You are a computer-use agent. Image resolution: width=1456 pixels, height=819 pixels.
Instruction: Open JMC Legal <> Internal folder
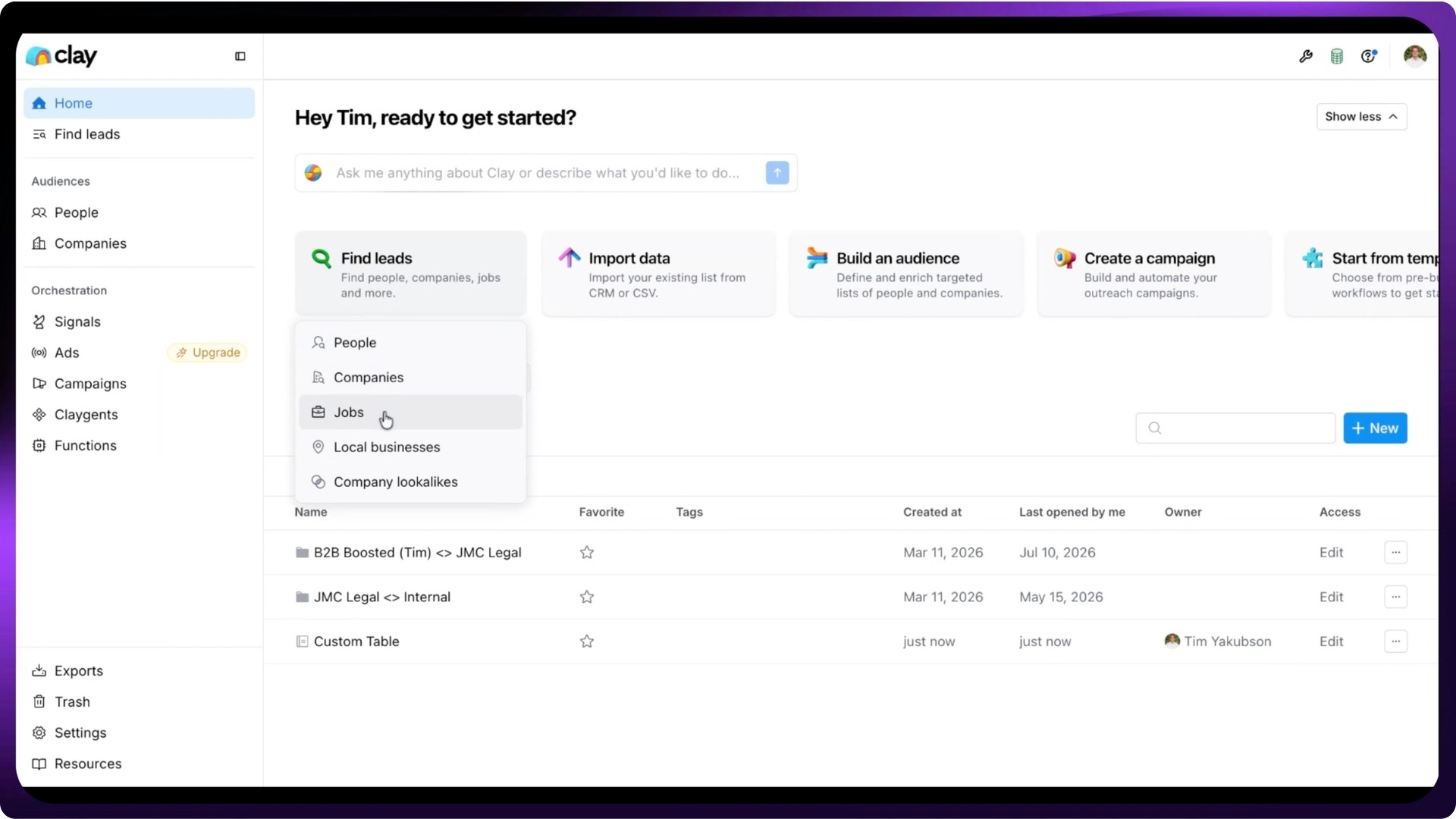coord(382,597)
